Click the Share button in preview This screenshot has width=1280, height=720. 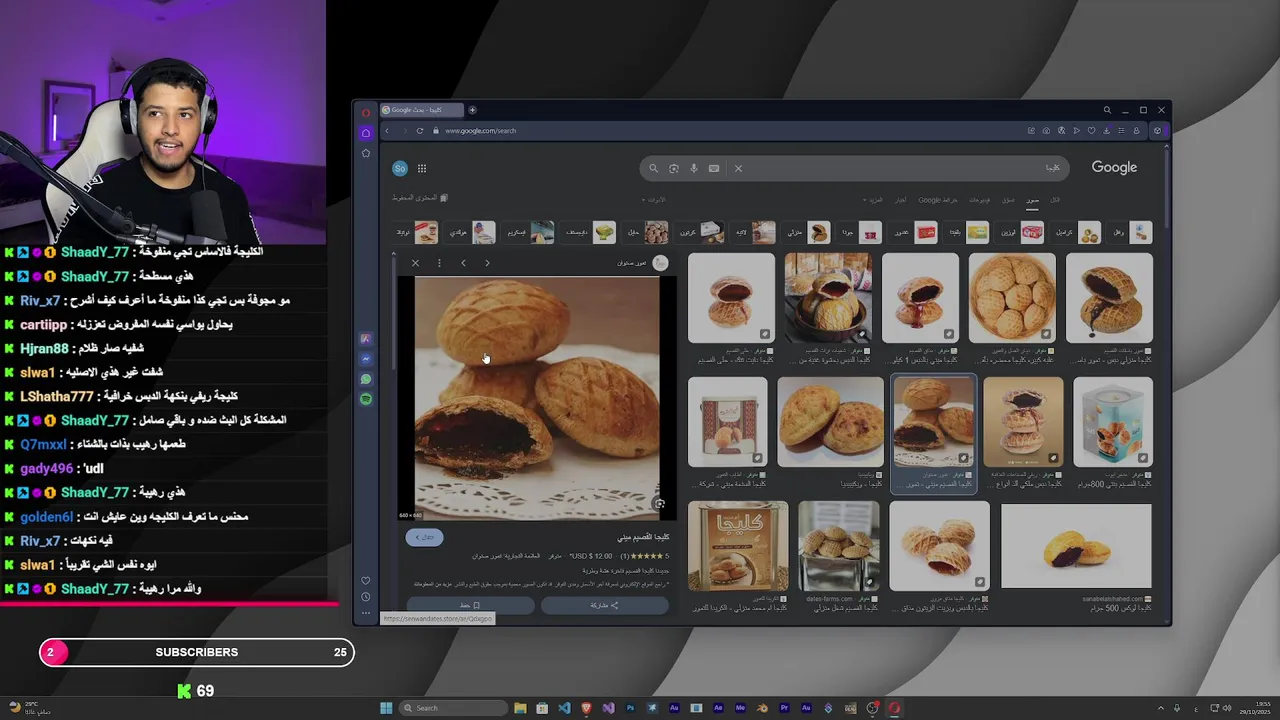click(604, 605)
